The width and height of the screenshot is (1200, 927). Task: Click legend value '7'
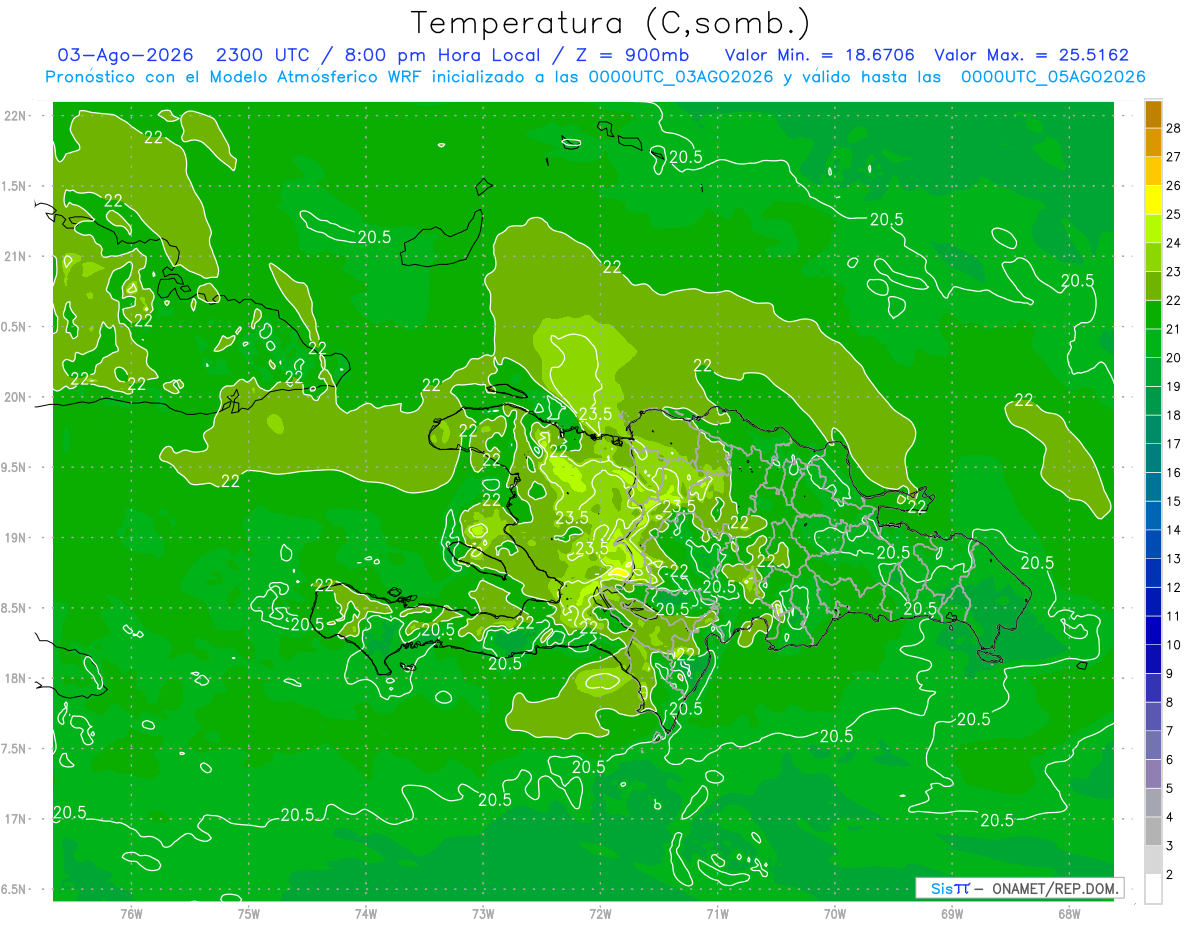(1171, 731)
